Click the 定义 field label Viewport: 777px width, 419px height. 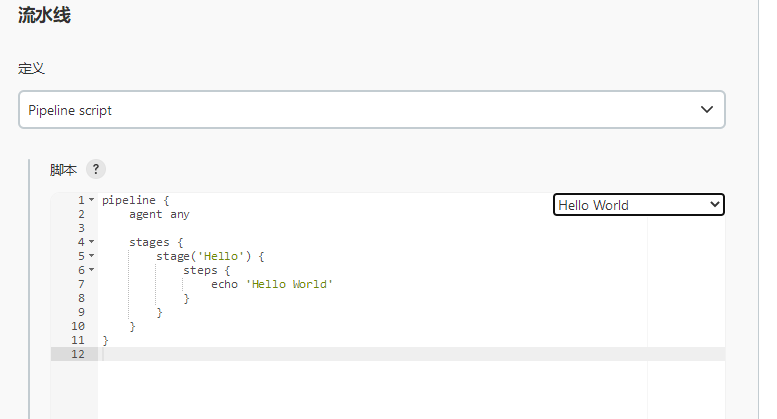(31, 69)
